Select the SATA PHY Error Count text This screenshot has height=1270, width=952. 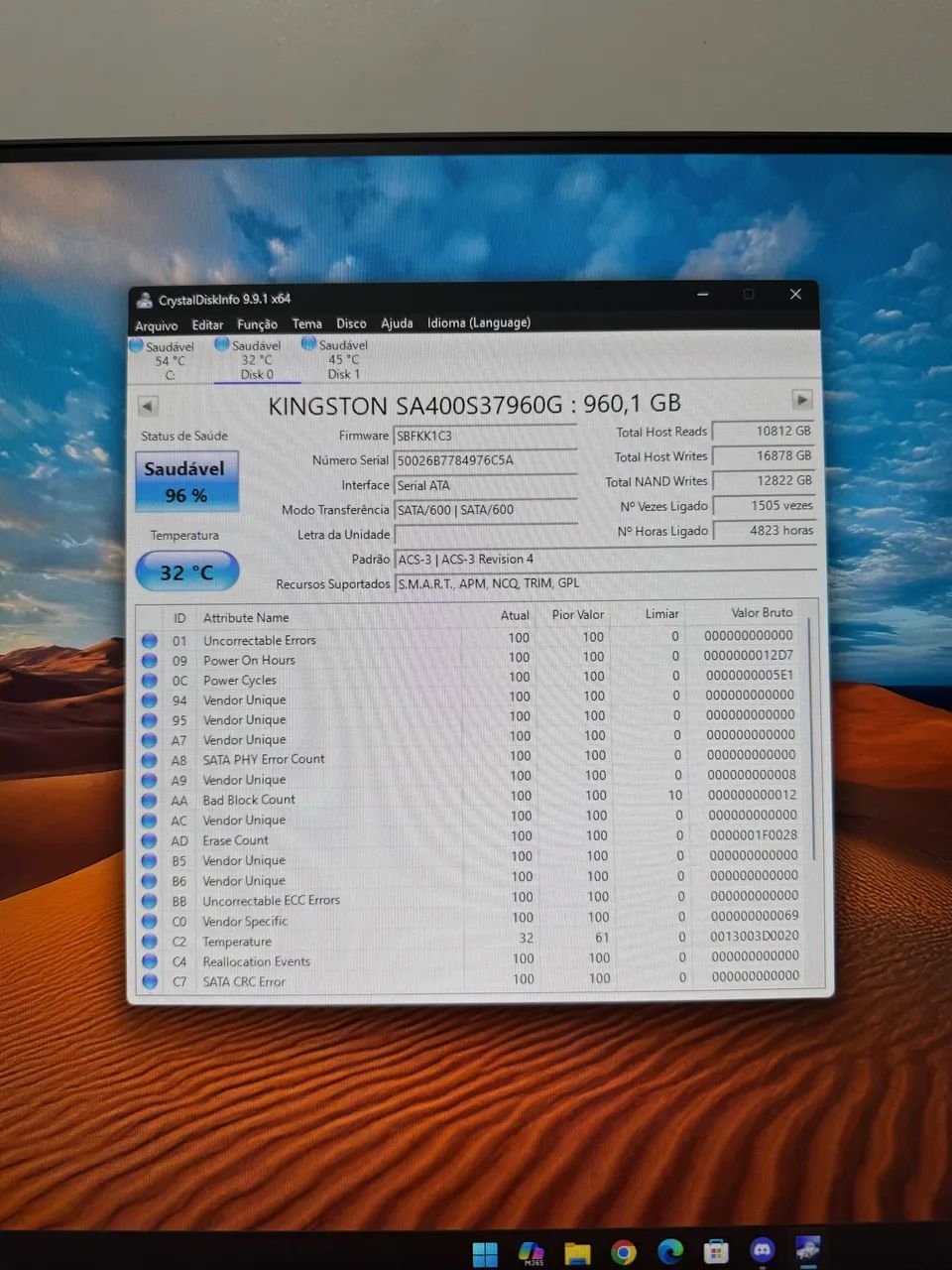(264, 759)
